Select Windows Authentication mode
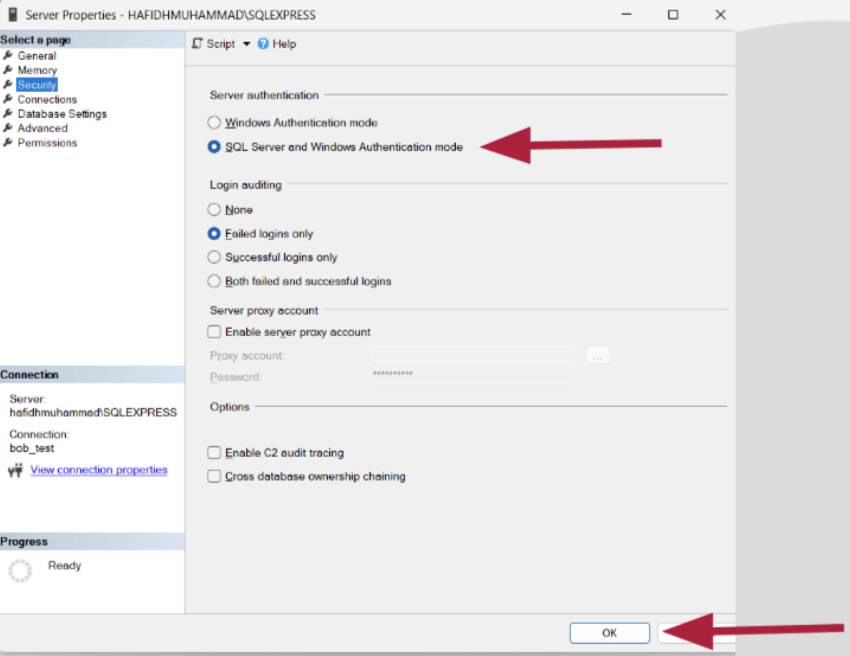 click(214, 123)
